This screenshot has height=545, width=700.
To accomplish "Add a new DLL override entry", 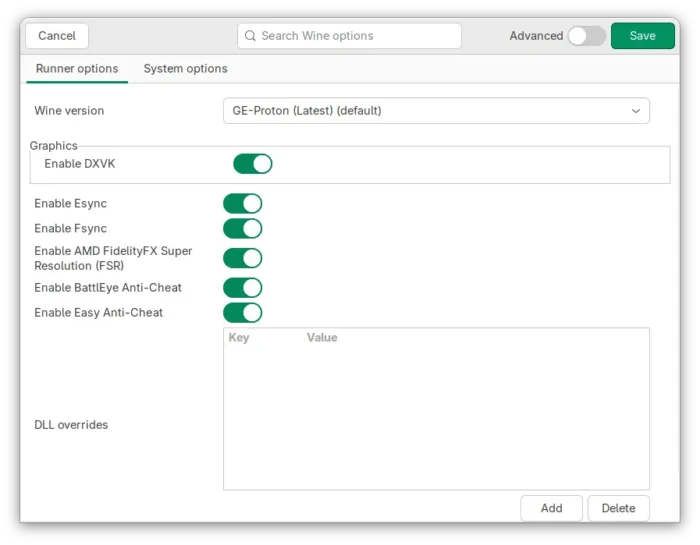I will pyautogui.click(x=551, y=508).
